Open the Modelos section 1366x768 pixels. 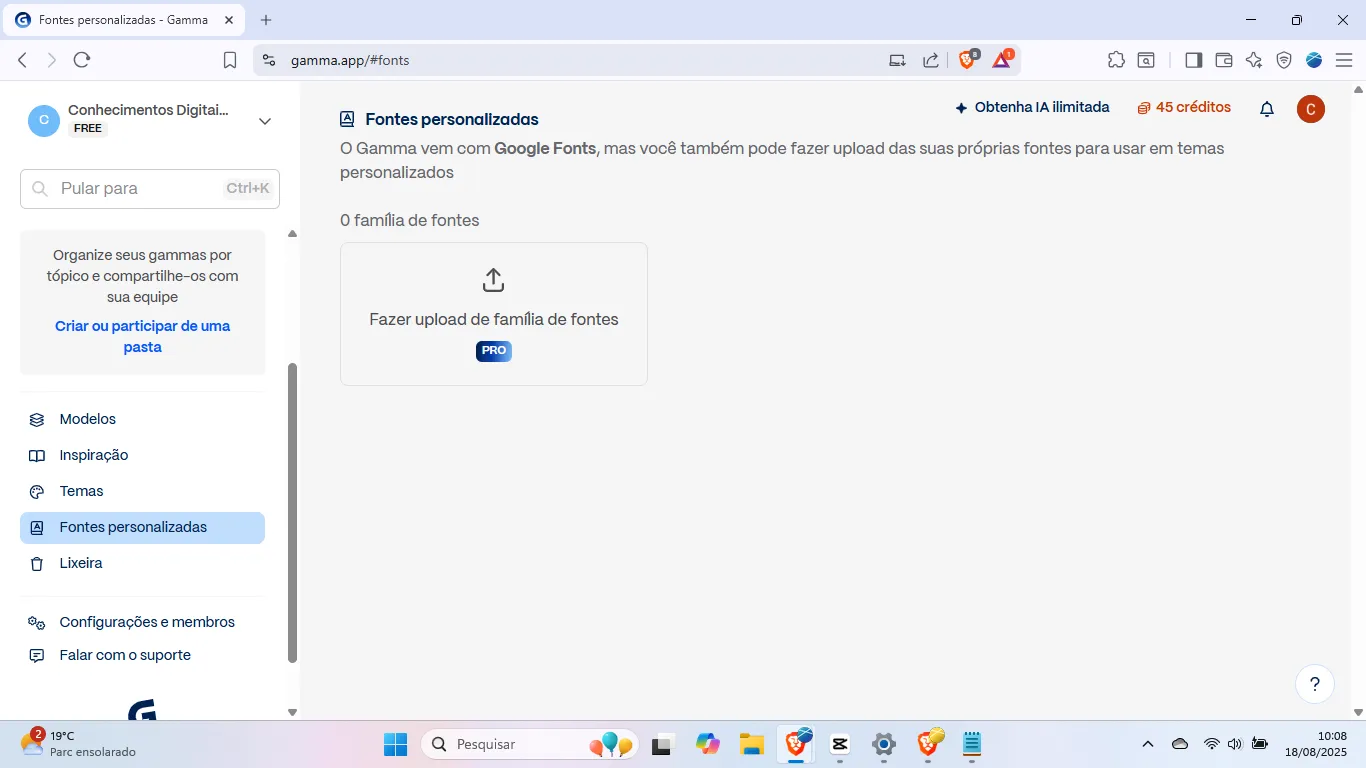142,420
